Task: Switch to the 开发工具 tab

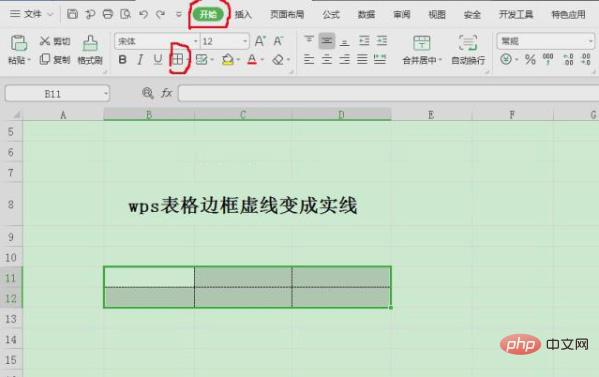Action: (516, 15)
